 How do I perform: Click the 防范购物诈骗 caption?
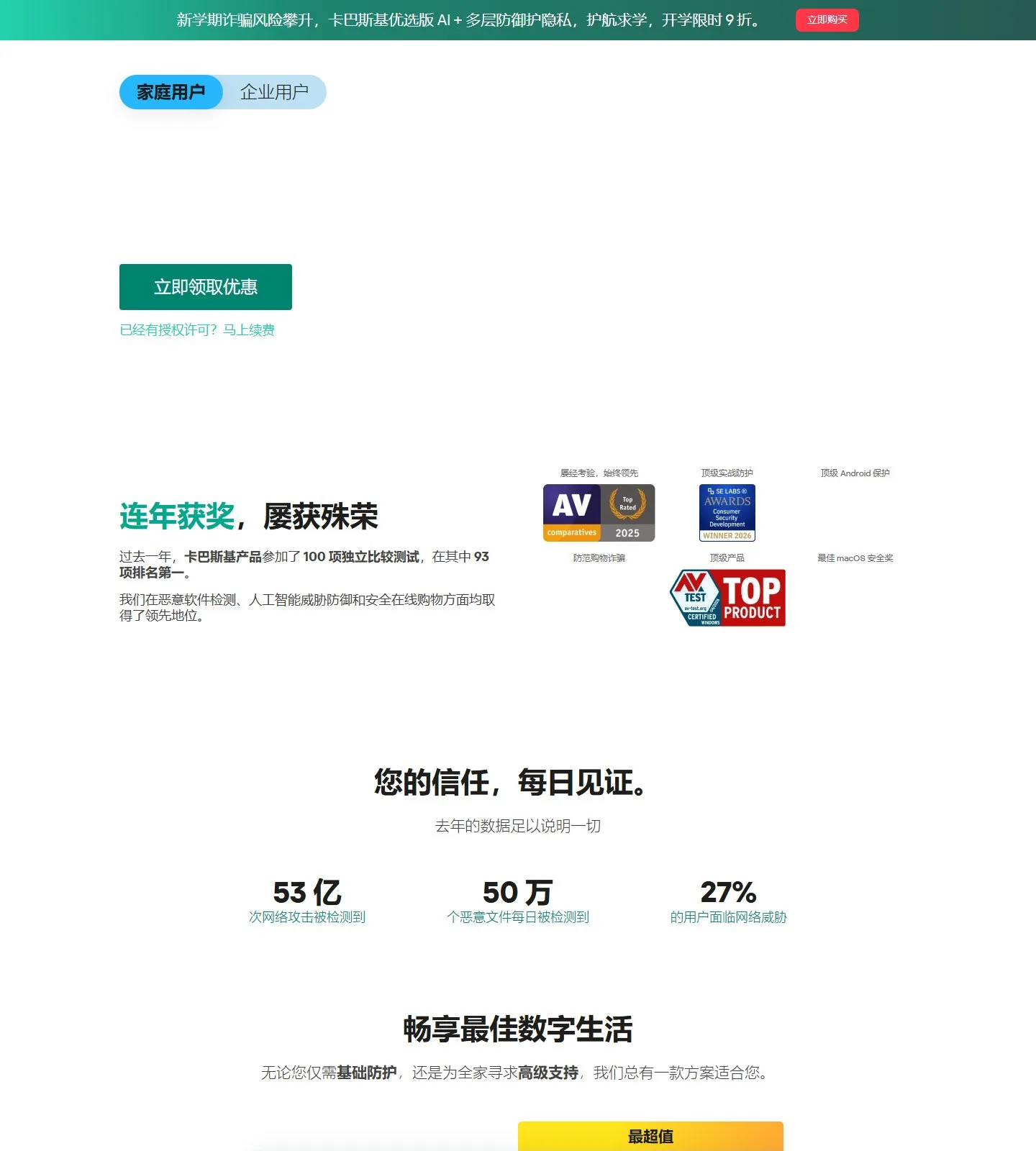click(599, 558)
